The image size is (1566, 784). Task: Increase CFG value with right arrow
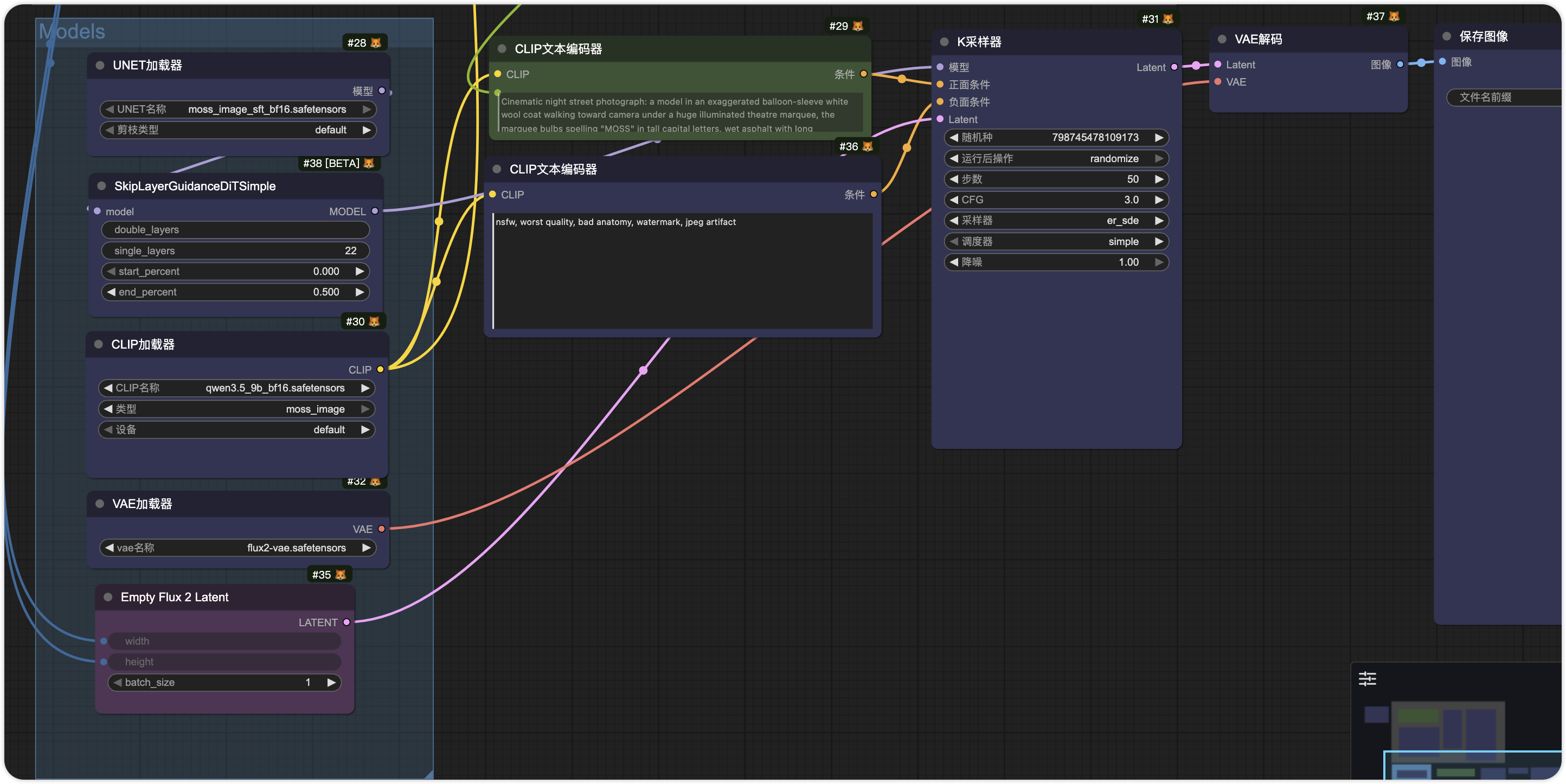pos(1159,200)
